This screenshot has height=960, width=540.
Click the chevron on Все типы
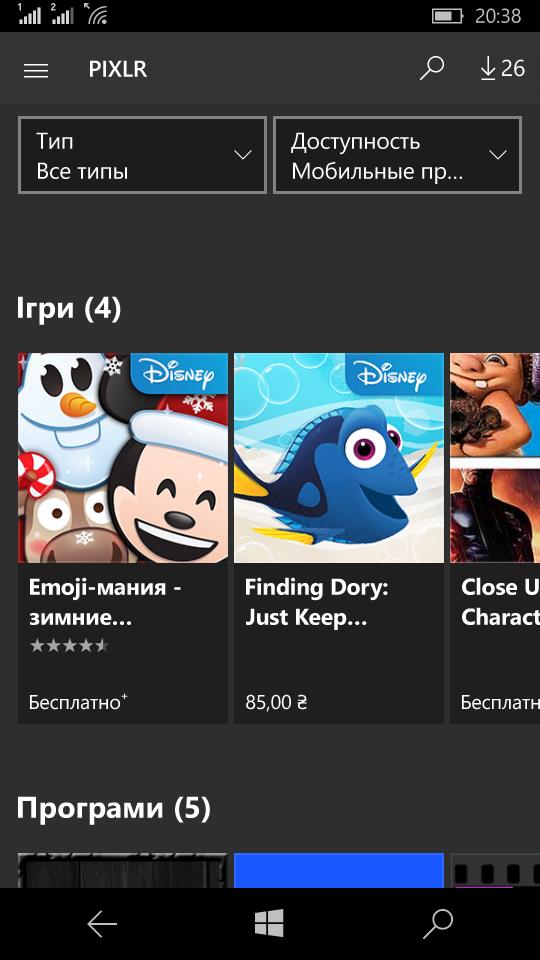point(243,155)
